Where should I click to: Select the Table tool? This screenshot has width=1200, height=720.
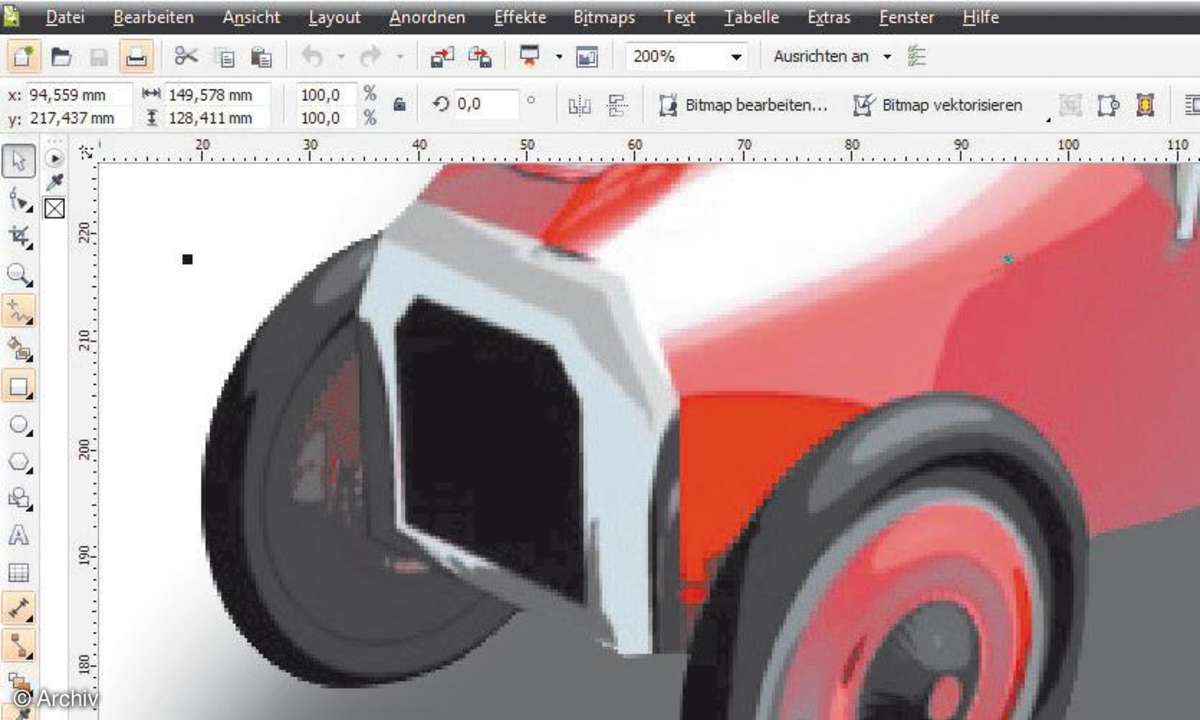(x=20, y=573)
